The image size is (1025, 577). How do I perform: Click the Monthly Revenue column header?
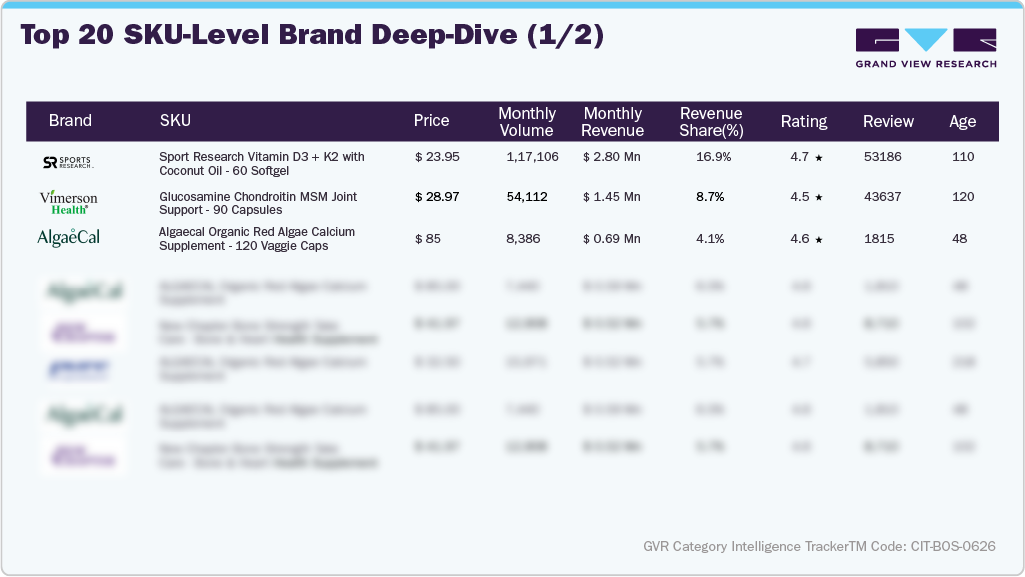pos(613,122)
